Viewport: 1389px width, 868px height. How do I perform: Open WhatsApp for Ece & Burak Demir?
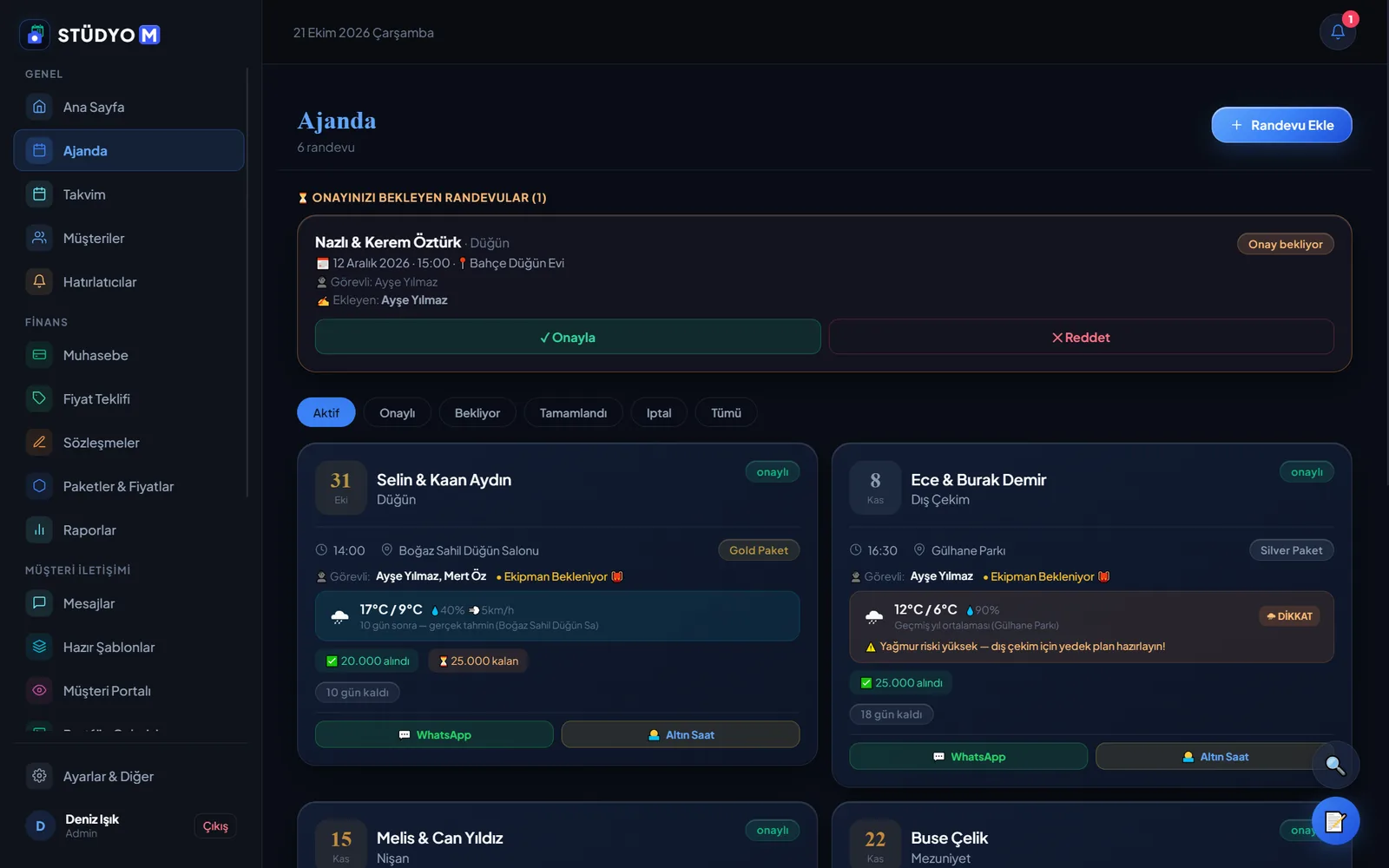click(969, 756)
